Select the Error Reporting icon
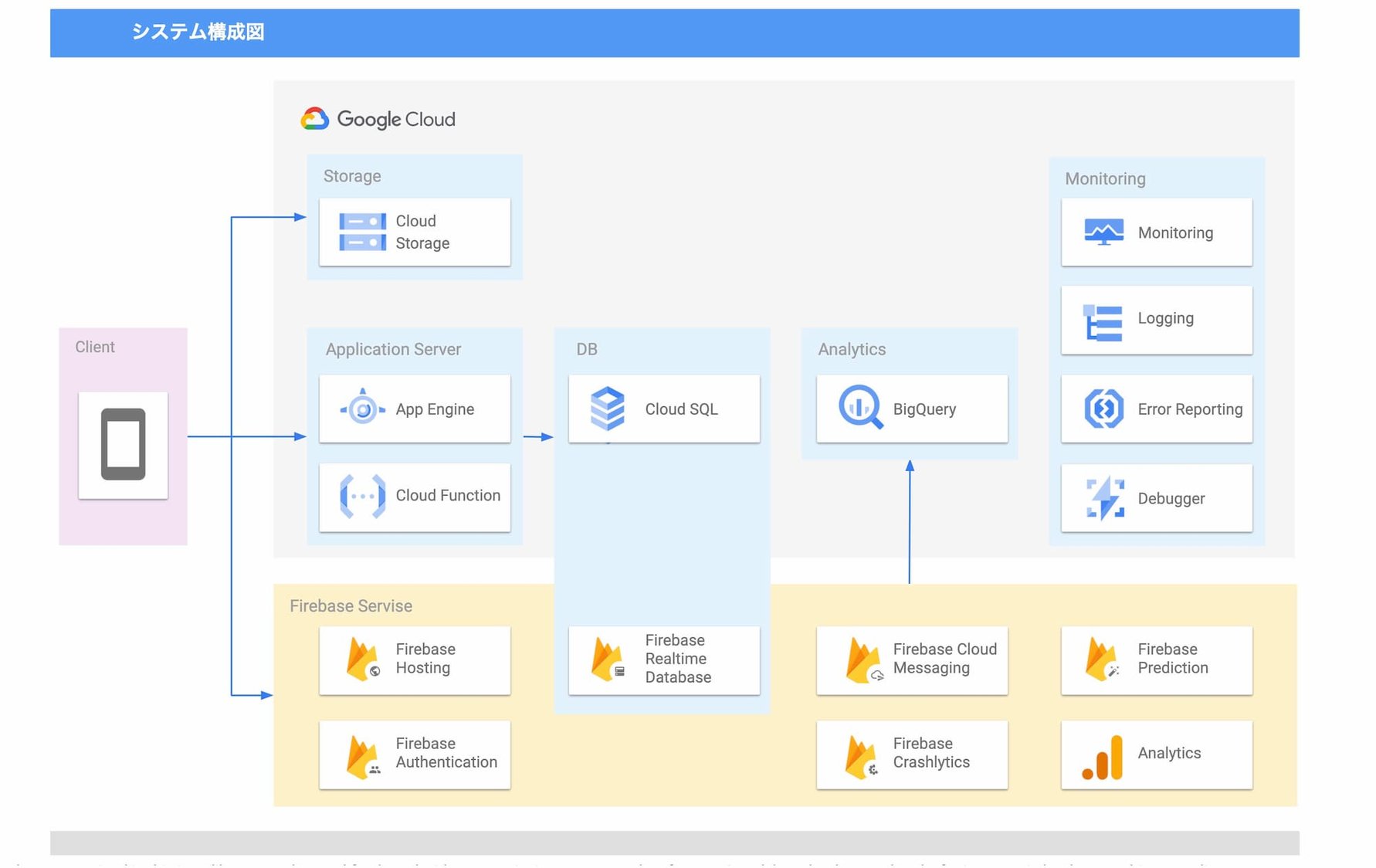The height and width of the screenshot is (868, 1376). pos(1104,409)
